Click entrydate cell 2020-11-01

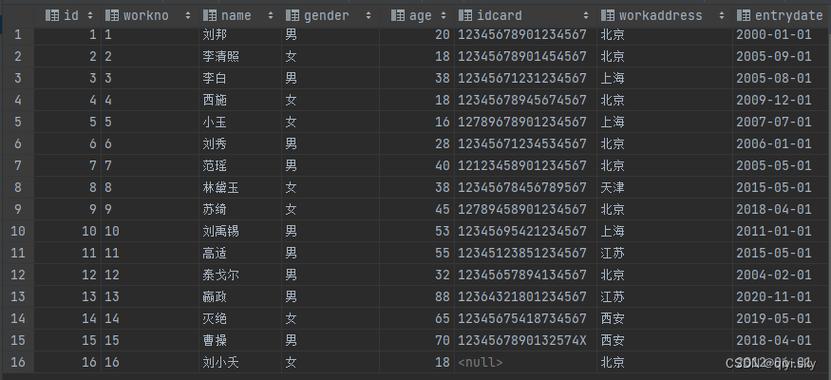[x=774, y=297]
